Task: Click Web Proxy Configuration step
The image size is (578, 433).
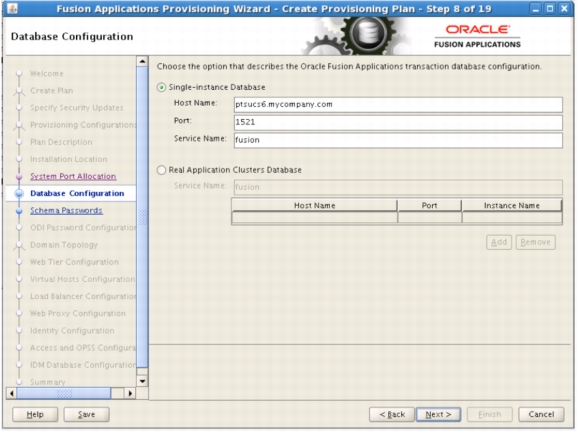Action: (78, 314)
